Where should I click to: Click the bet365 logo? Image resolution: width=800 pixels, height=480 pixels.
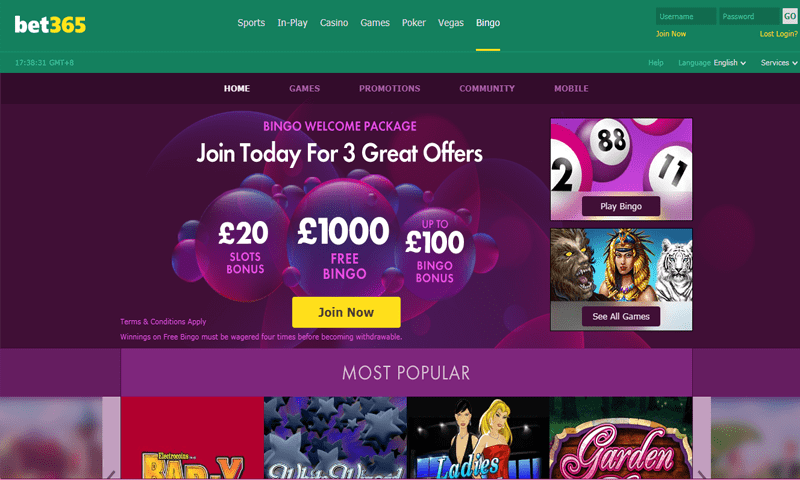coord(50,24)
